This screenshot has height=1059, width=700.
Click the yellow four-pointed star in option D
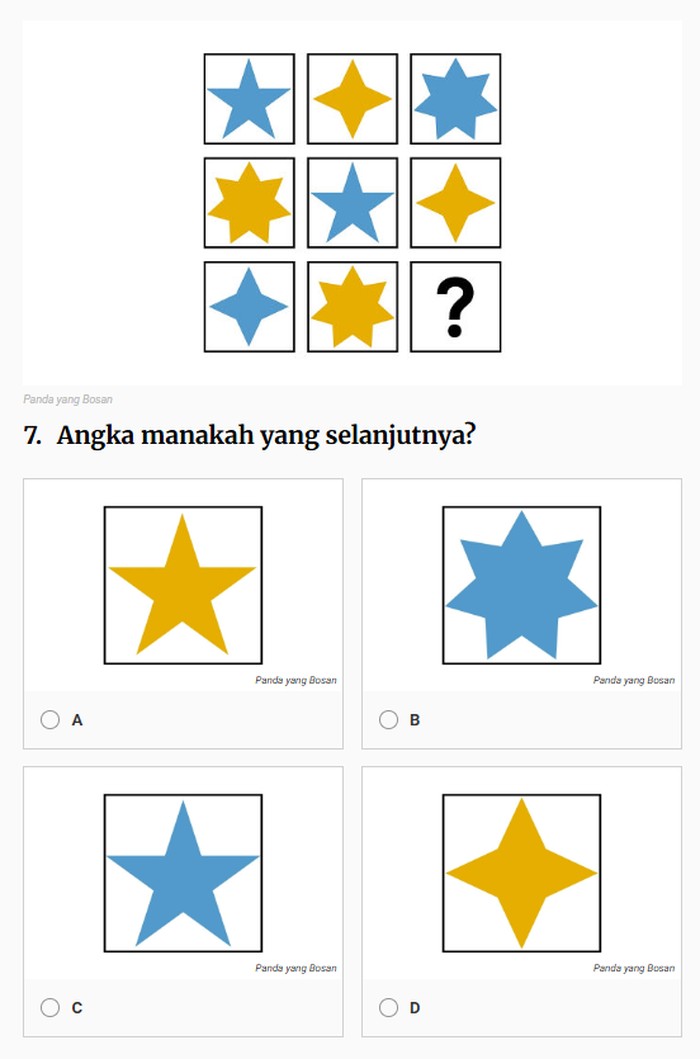pos(521,874)
